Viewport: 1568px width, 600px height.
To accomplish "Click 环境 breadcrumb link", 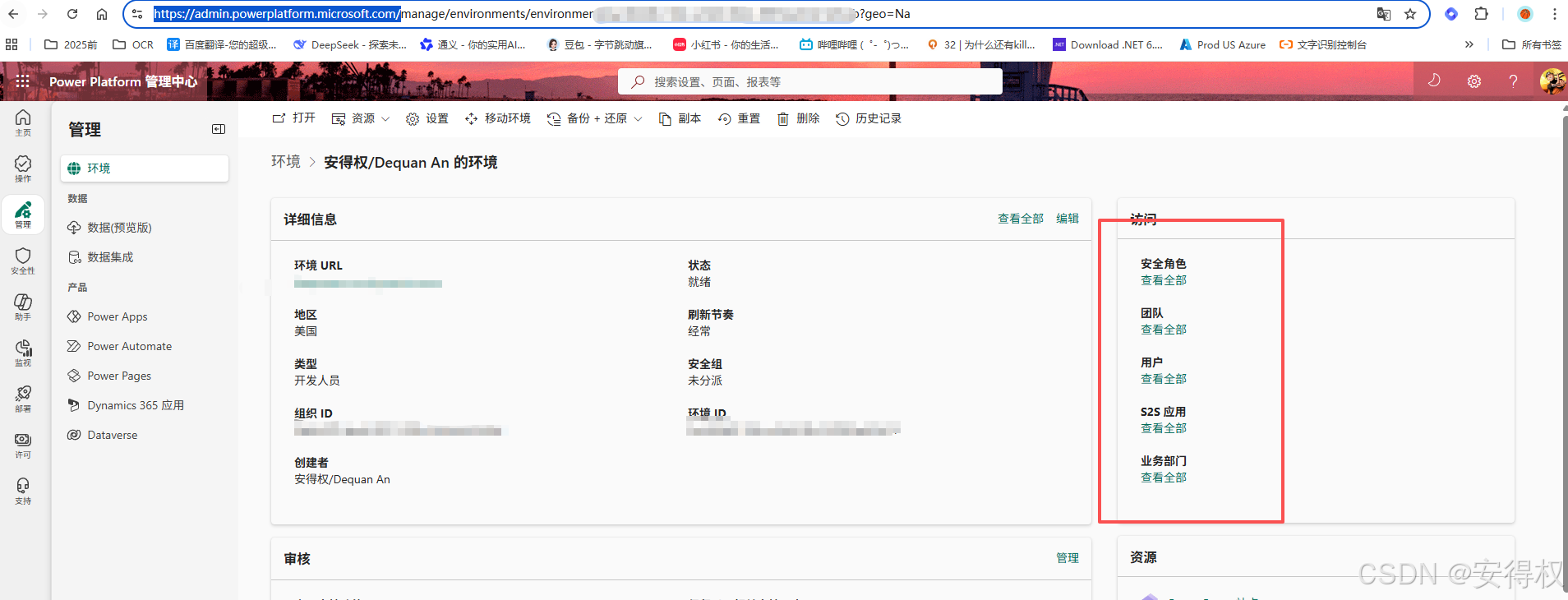I will tap(286, 162).
